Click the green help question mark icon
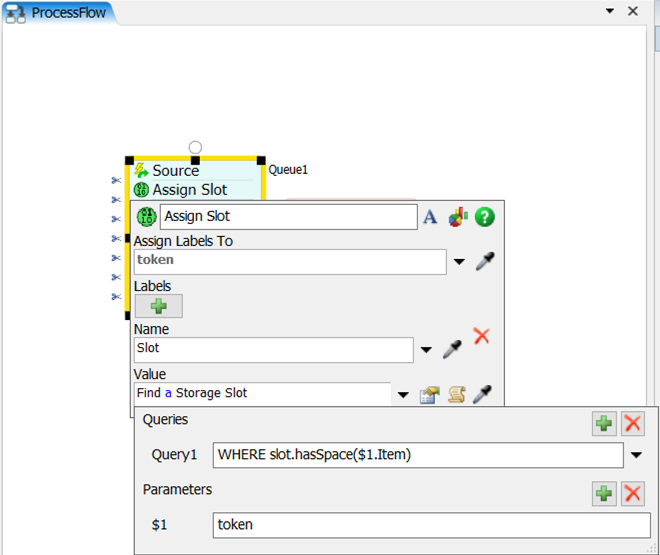 point(484,217)
